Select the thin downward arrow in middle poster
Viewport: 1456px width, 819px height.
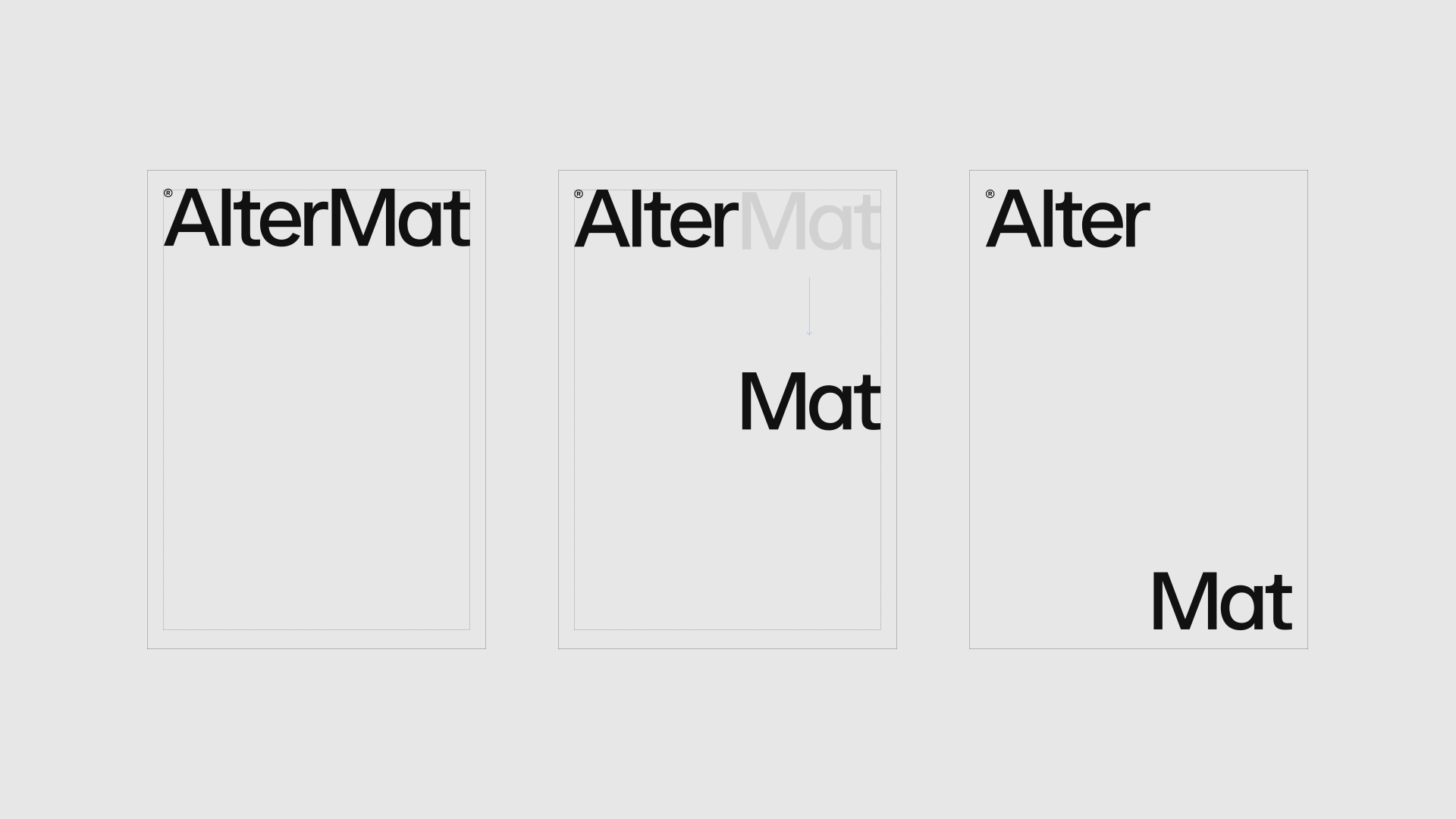tap(809, 306)
